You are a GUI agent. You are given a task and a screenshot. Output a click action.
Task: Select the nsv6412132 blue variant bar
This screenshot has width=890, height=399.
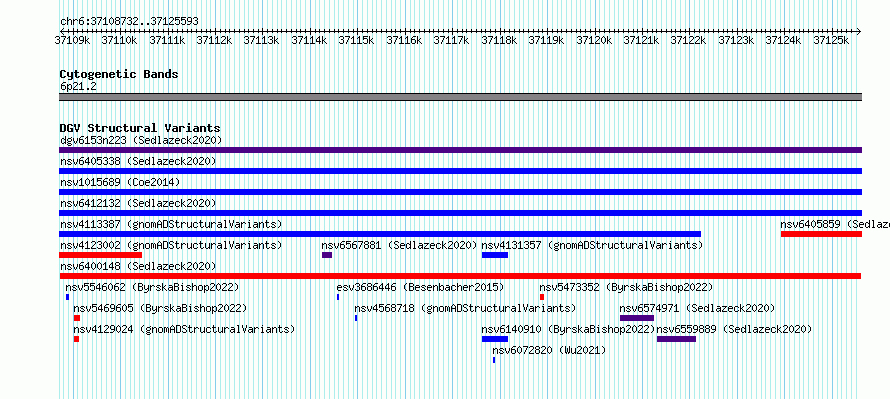coord(460,213)
